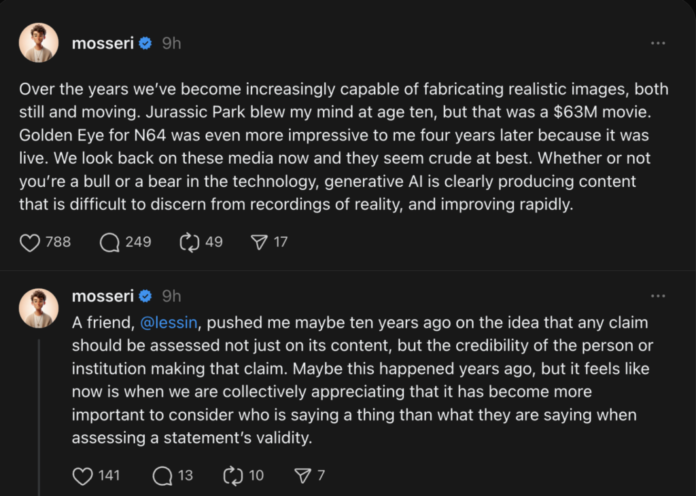Repost the first post with 49 reposts

[x=187, y=242]
